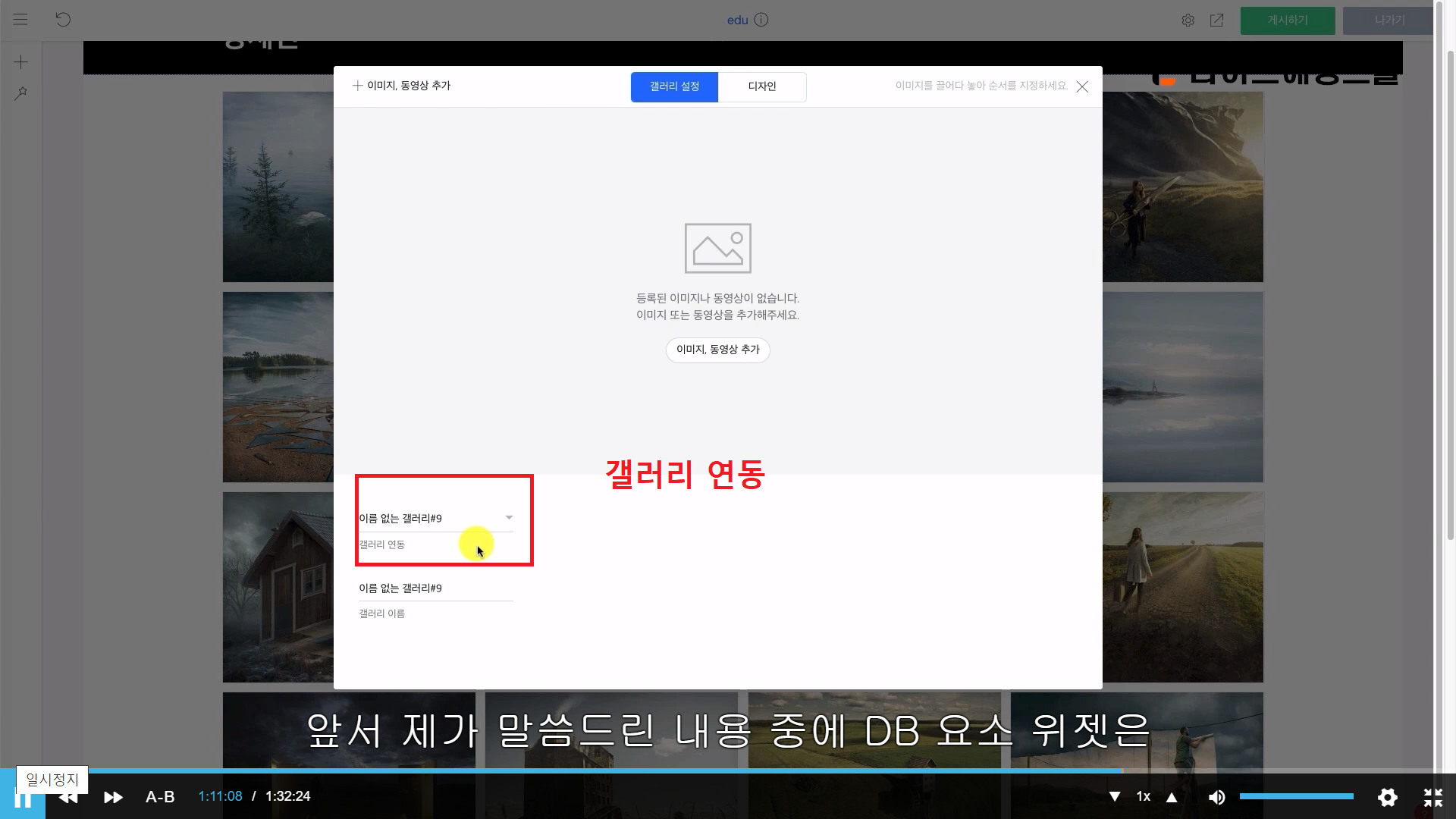This screenshot has width=1456, height=819.
Task: Expand the 갤러리 연동 dropdown arrow
Action: [x=509, y=518]
